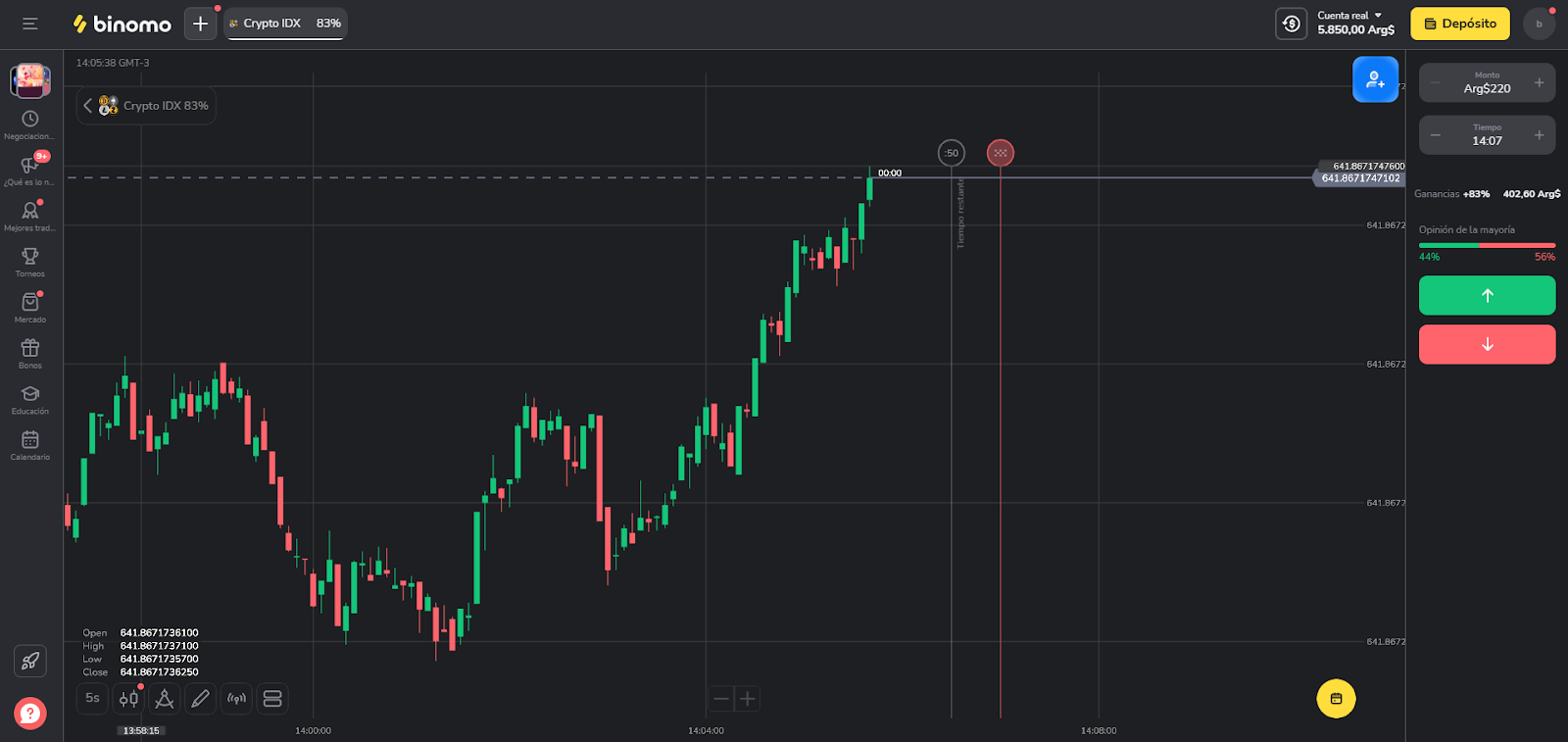Open the trading signals icon

(x=236, y=699)
